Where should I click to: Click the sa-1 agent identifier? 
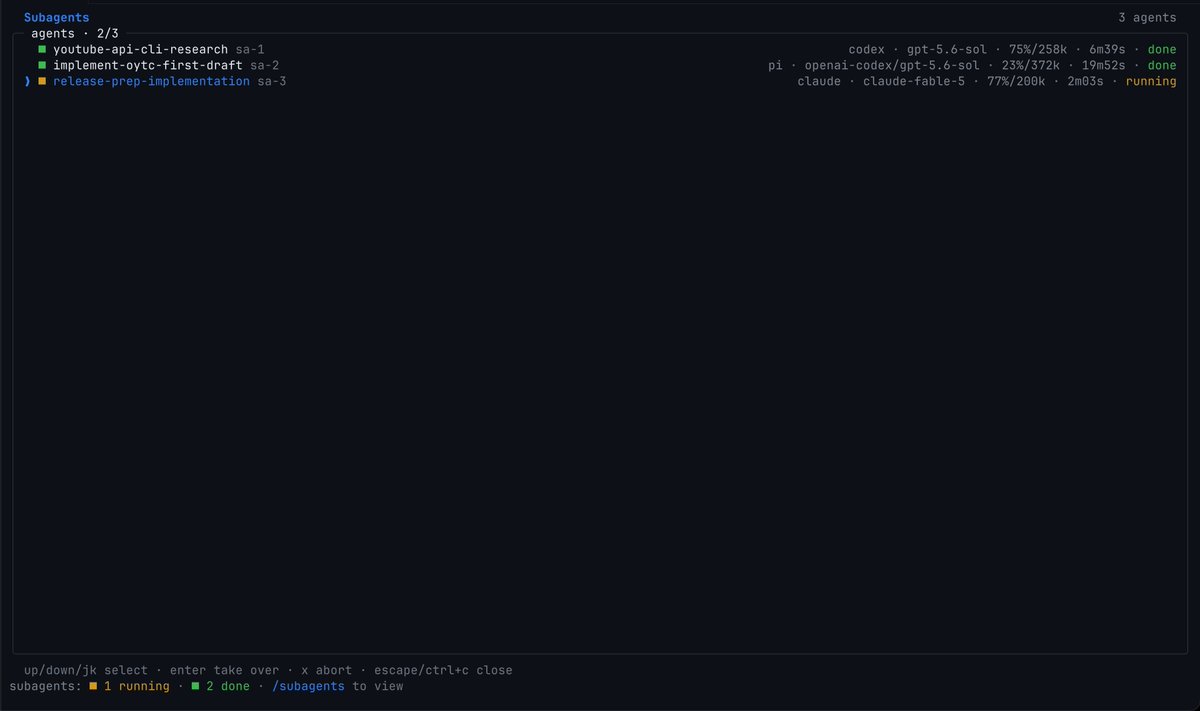point(250,49)
